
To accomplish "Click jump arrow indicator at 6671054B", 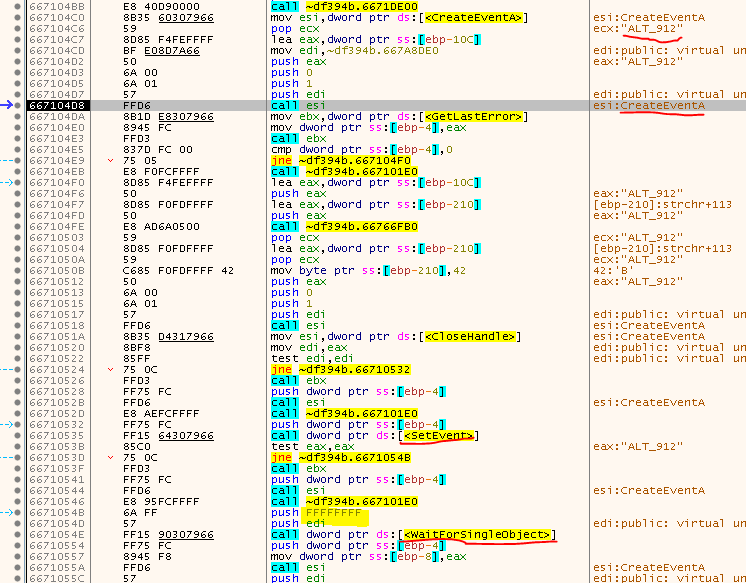I will (10, 512).
